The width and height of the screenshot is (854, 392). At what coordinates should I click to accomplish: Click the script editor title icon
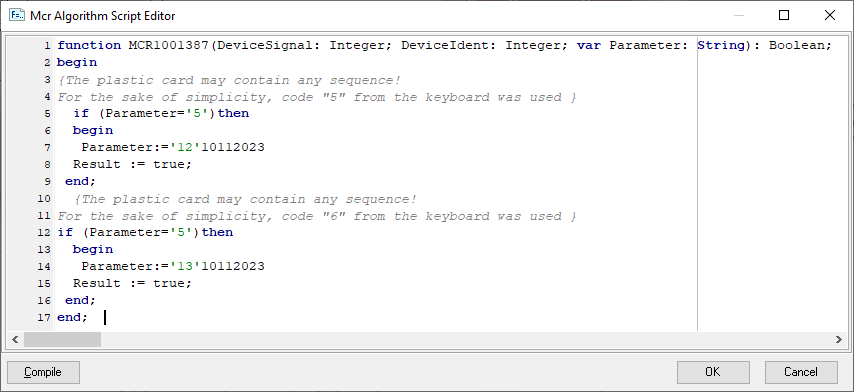point(16,15)
